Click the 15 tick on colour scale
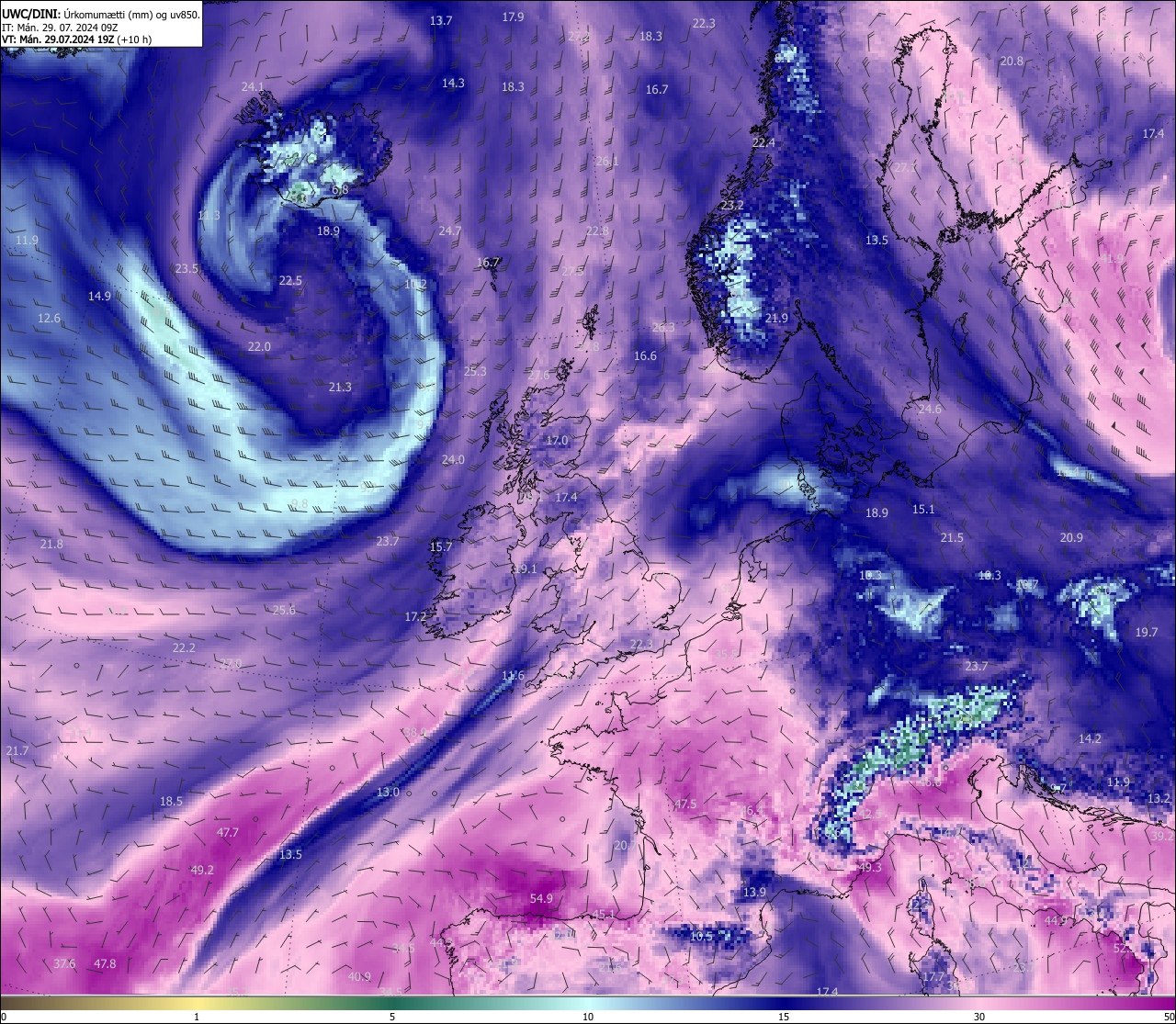The height and width of the screenshot is (1024, 1176). tap(784, 1017)
